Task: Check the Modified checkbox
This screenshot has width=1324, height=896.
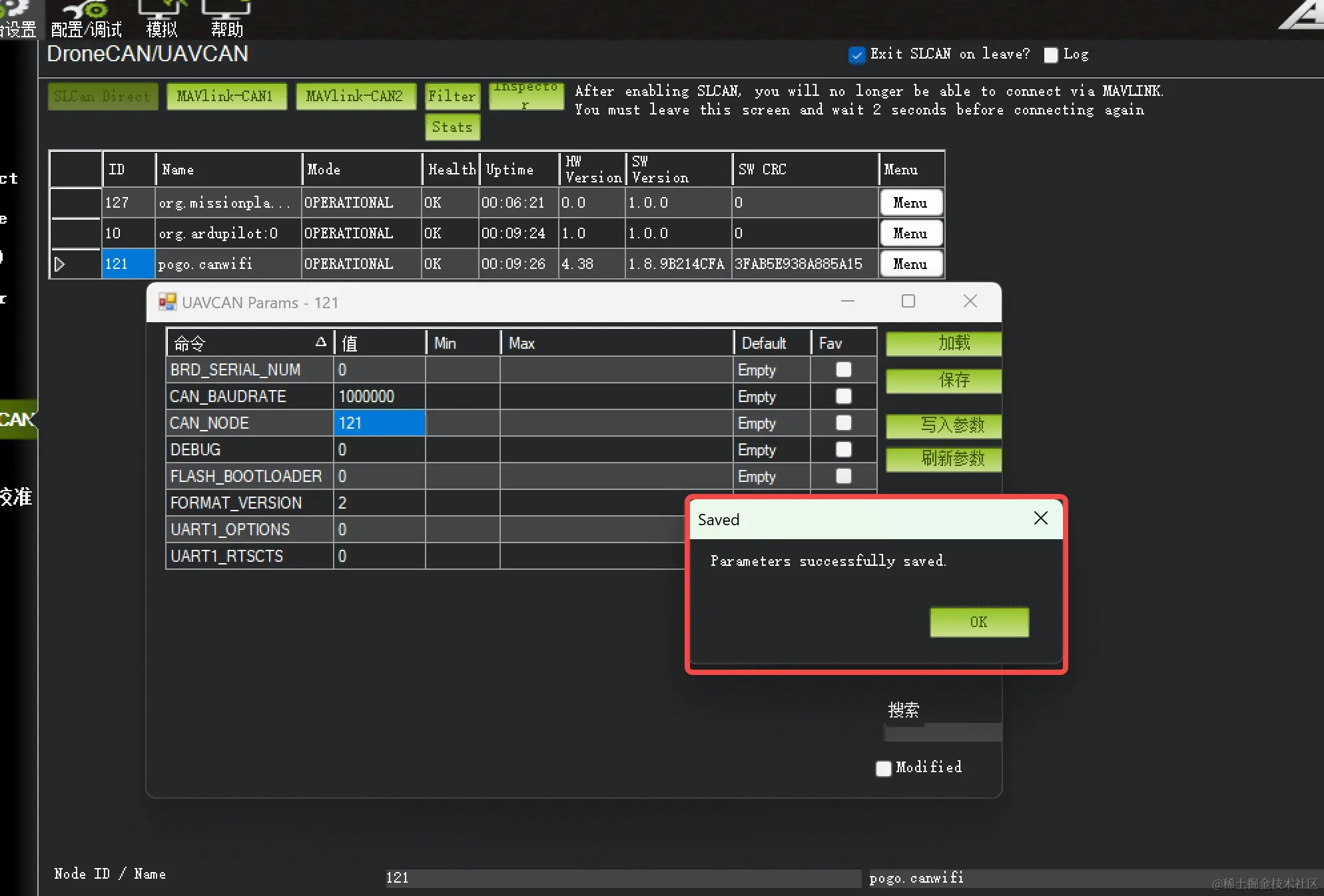Action: (x=883, y=768)
